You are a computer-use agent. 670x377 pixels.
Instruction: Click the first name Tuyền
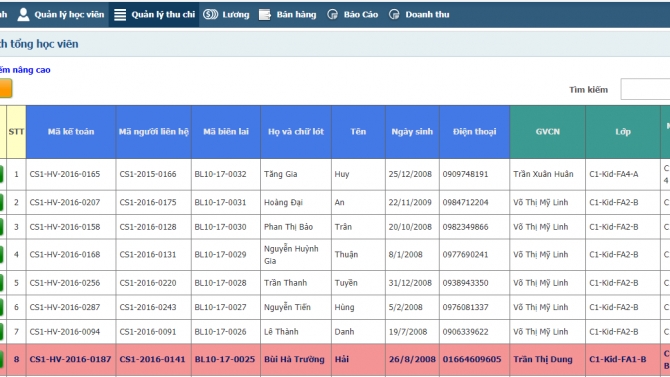tap(346, 283)
